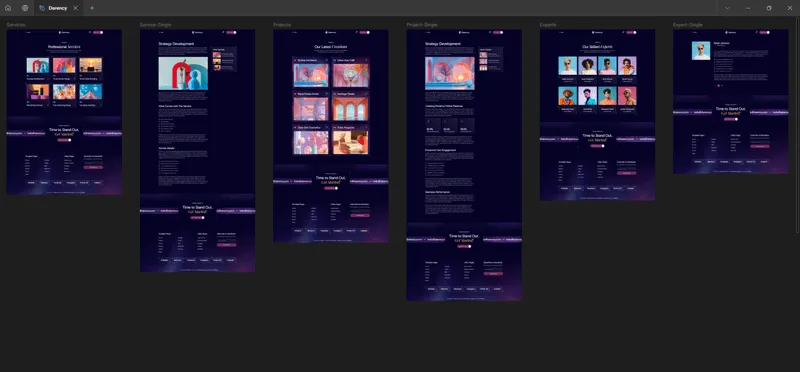Click Time to Stand Out in Services frame

pos(64,130)
